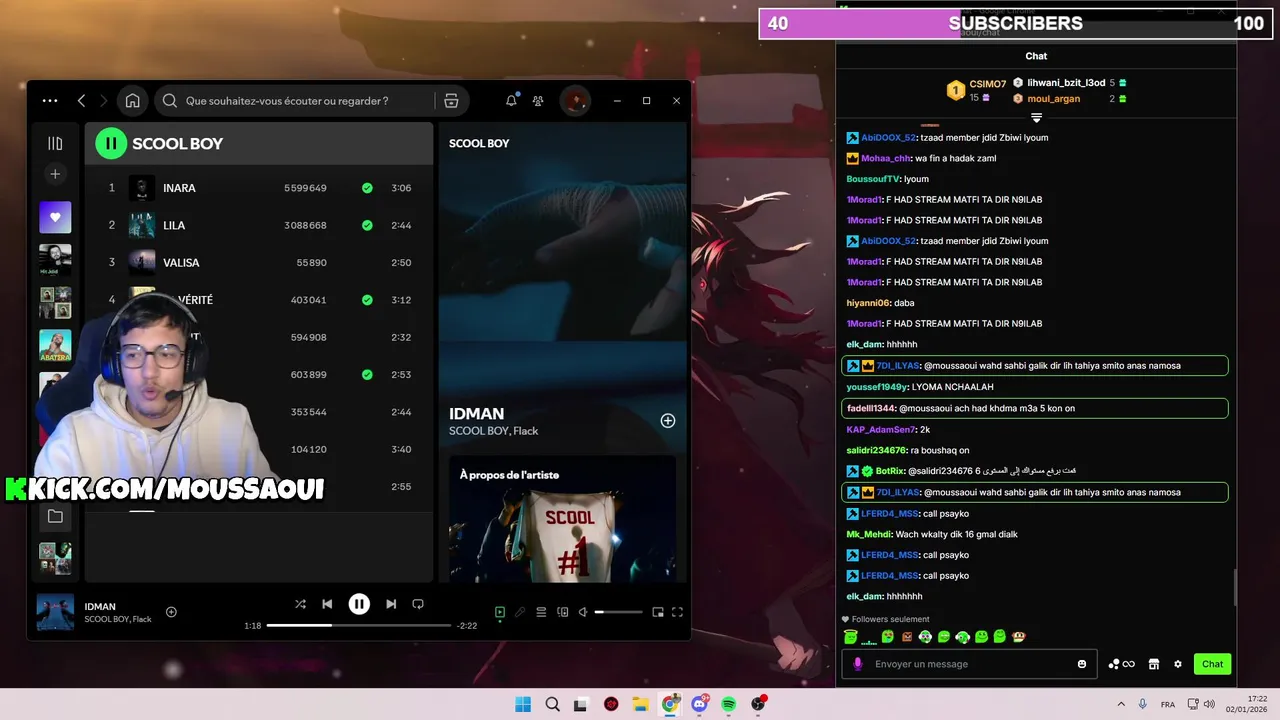Screen dimensions: 1280x720
Task: Open Spotify Home
Action: click(132, 101)
